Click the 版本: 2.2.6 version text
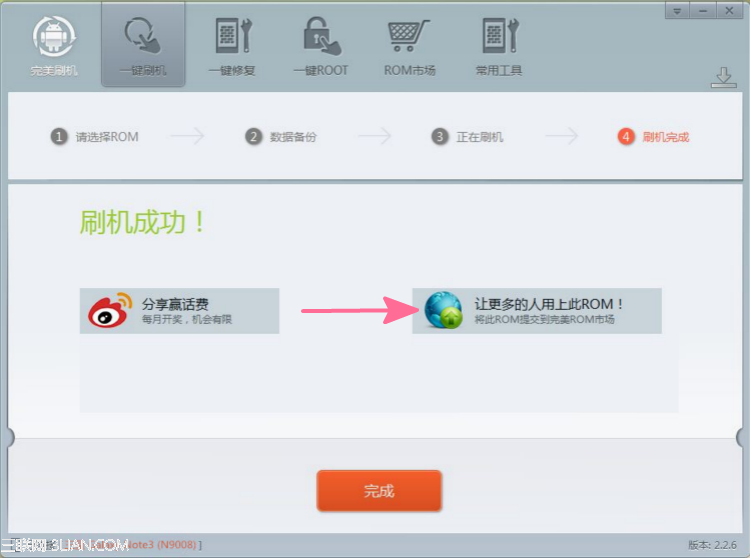 [712, 545]
